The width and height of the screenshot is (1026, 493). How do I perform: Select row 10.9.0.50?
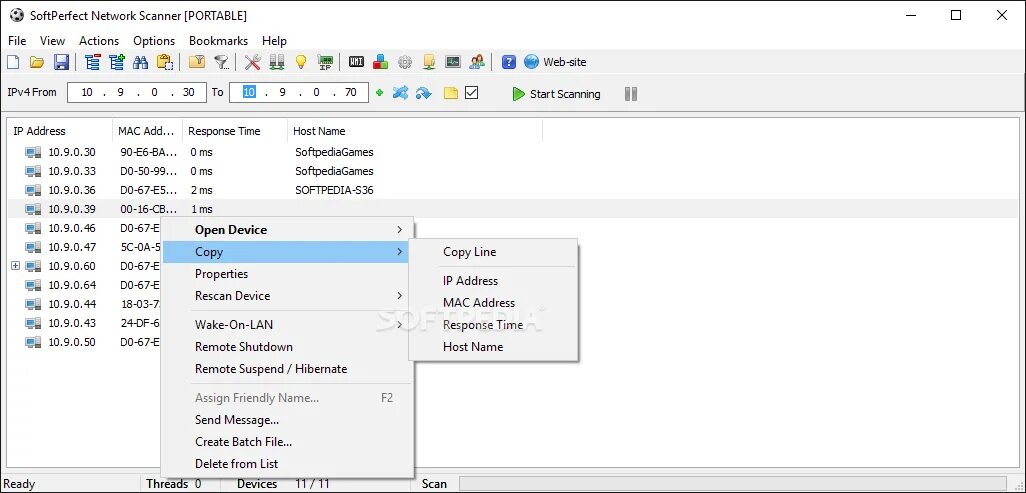pos(84,342)
